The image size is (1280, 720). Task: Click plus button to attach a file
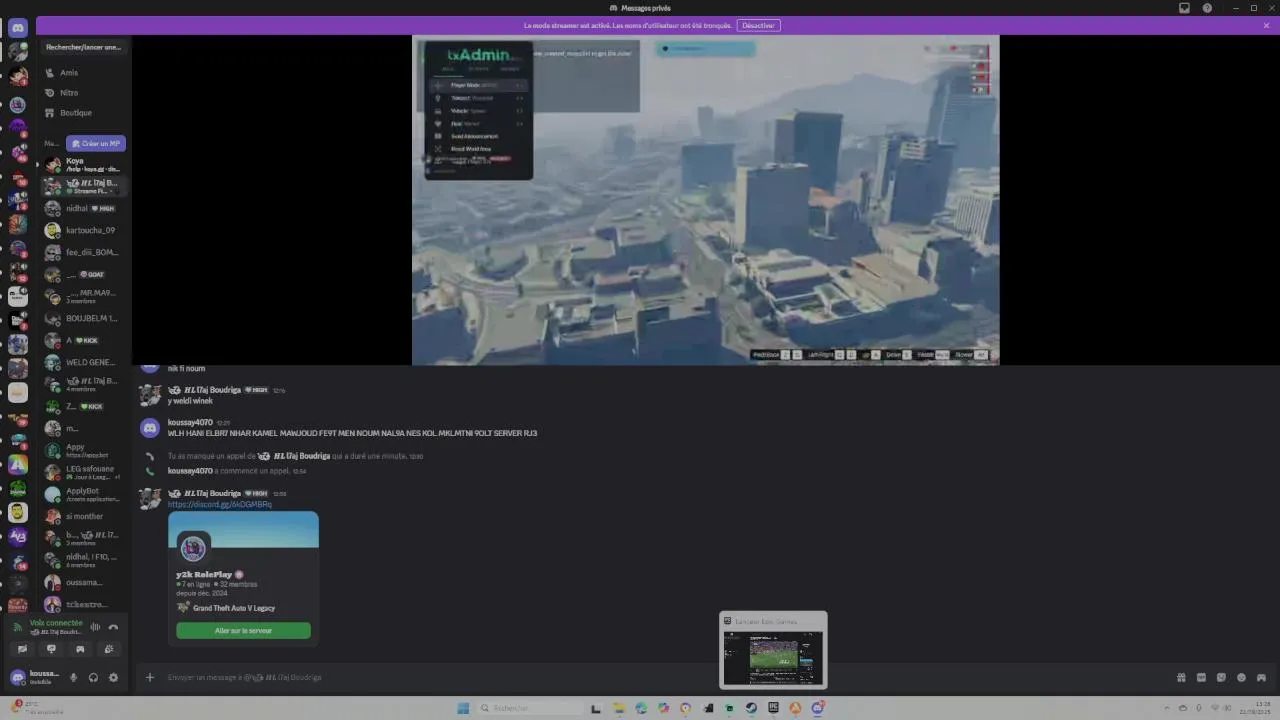click(x=150, y=677)
